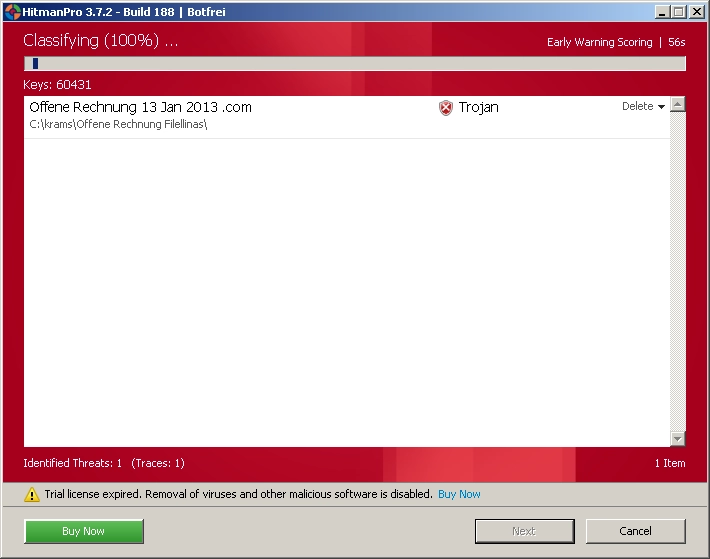Image resolution: width=710 pixels, height=559 pixels.
Task: Click the Next button
Action: 524,531
